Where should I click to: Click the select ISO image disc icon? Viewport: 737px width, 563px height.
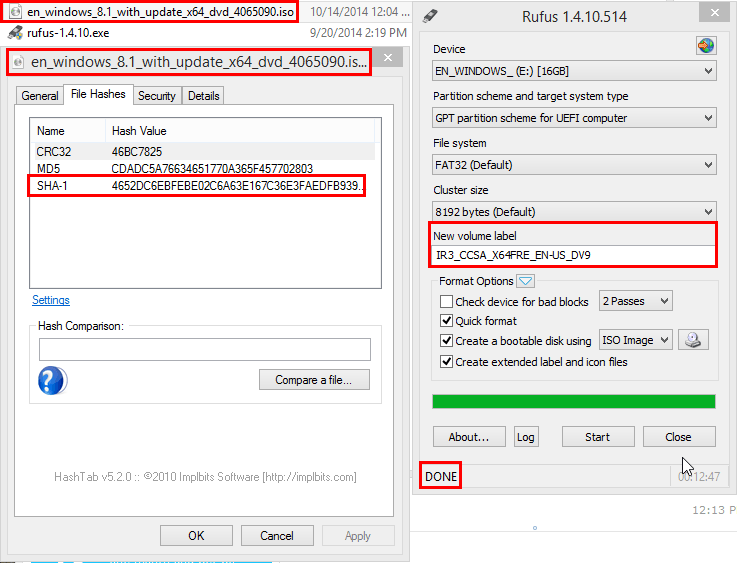click(693, 340)
